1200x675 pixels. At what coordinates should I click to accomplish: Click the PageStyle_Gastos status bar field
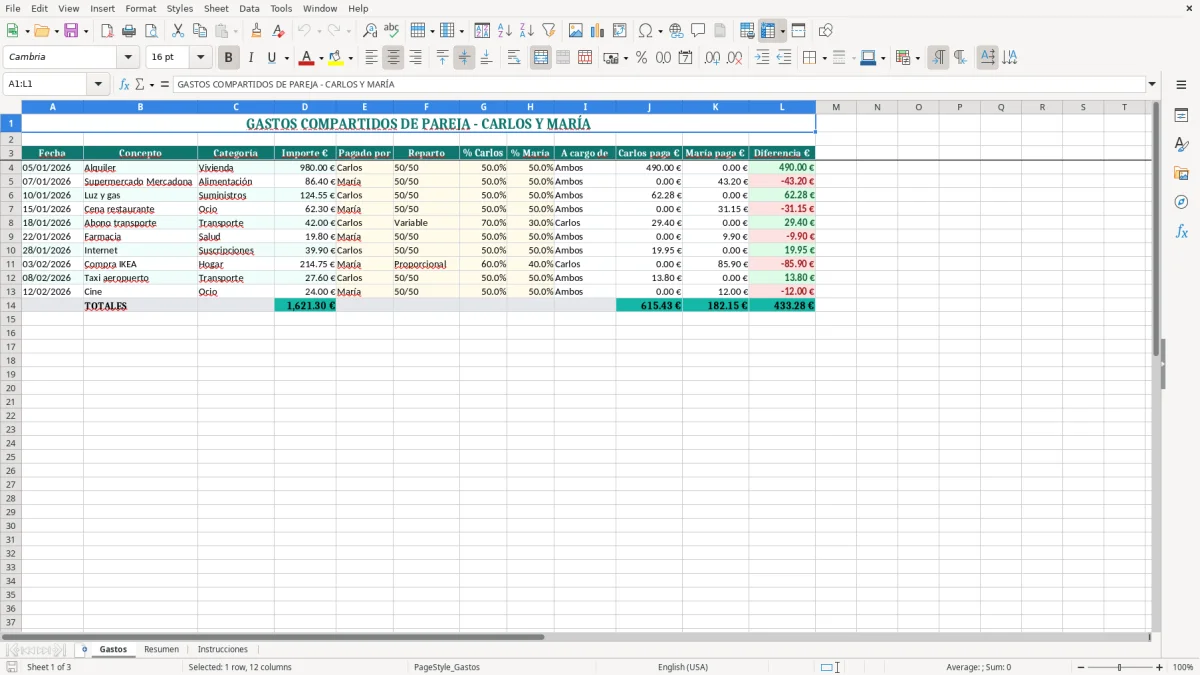coord(447,667)
